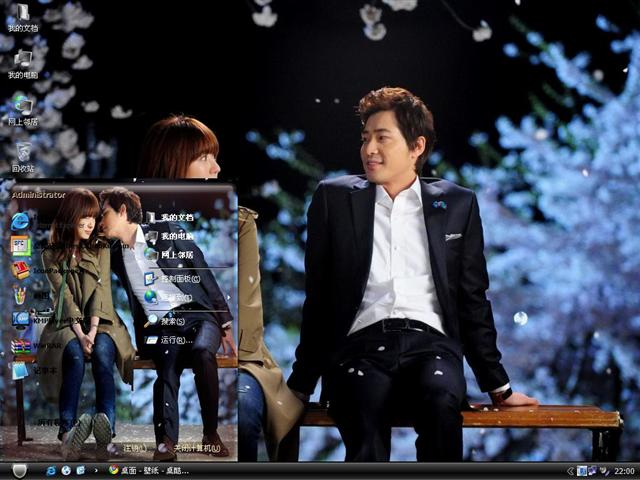This screenshot has height=480, width=640.
Task: Open 记事本 Notepad from the Start menu
Action: click(x=34, y=371)
